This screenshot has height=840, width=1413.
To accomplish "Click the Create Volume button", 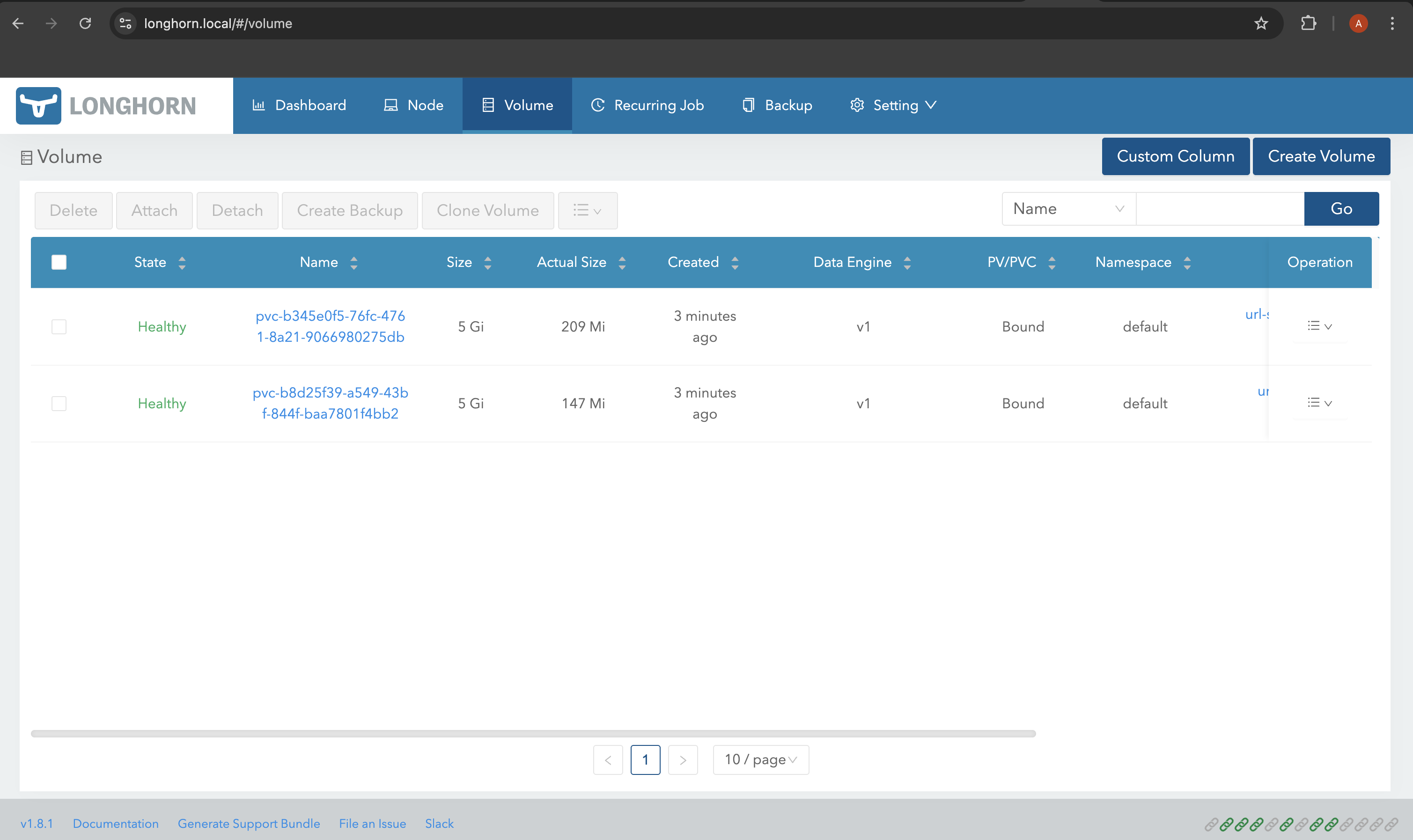I will click(x=1321, y=156).
